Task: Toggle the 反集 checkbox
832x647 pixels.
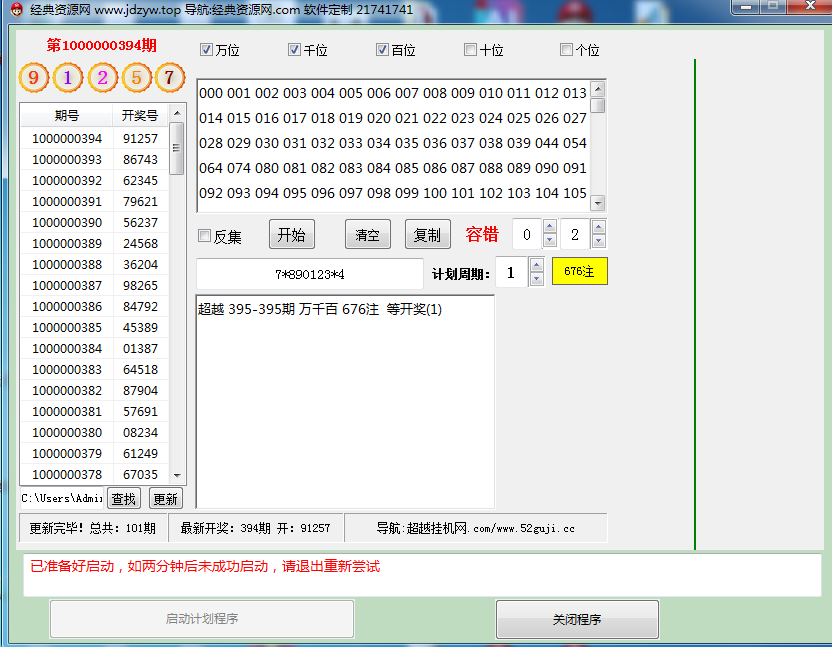Action: tap(205, 236)
